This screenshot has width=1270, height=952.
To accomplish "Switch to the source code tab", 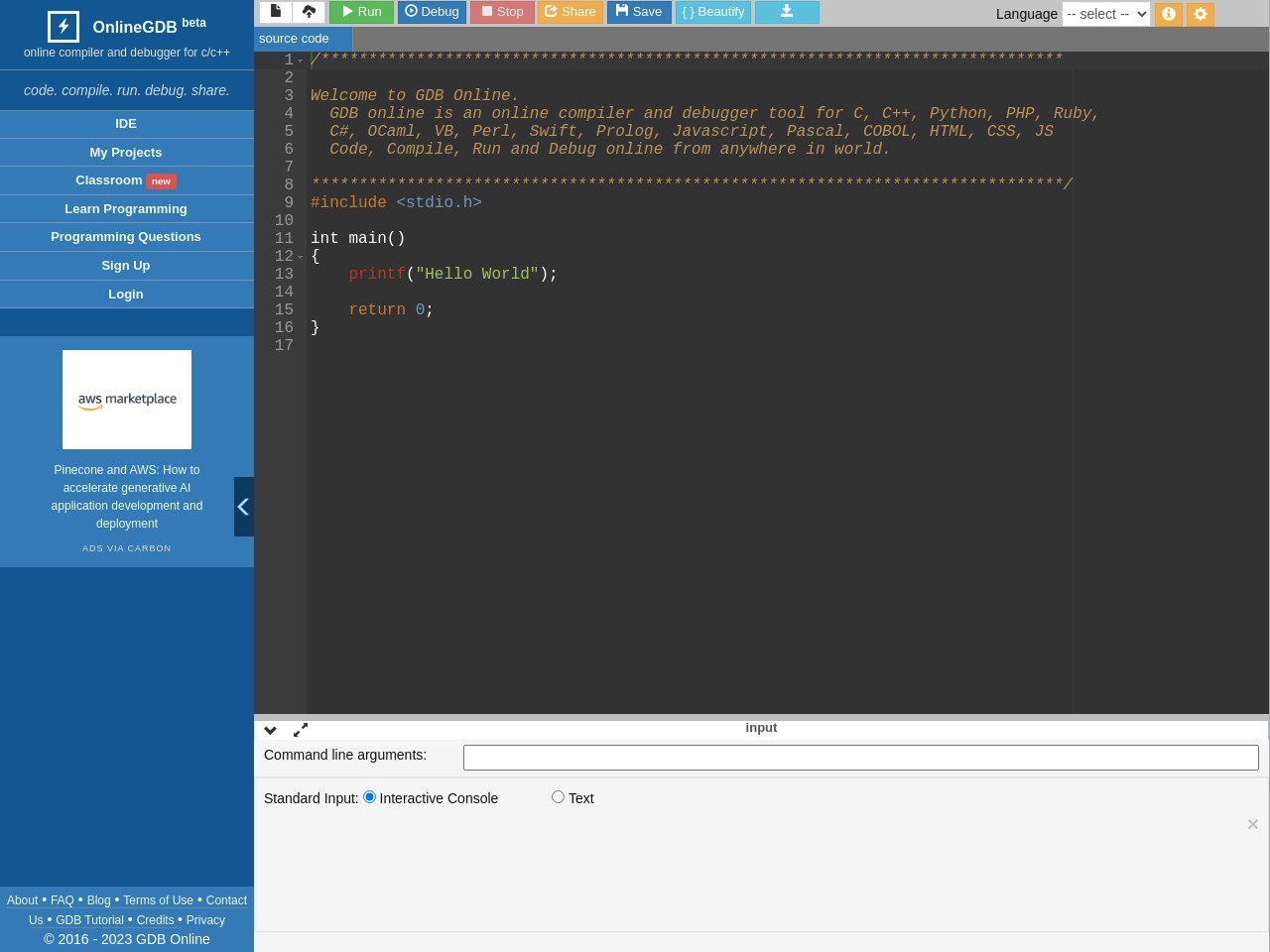I will tap(294, 39).
